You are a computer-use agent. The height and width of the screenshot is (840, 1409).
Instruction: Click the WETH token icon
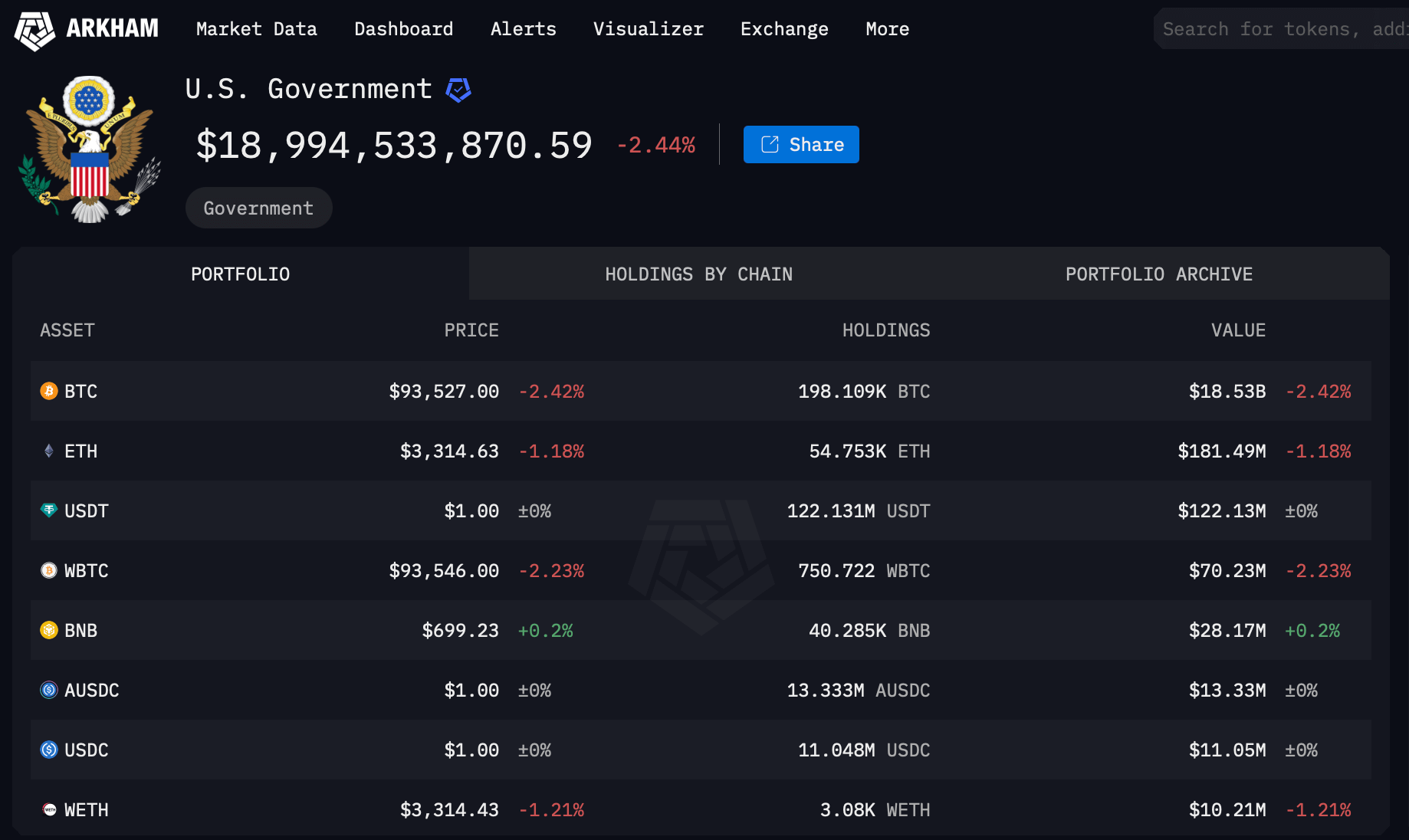click(49, 809)
